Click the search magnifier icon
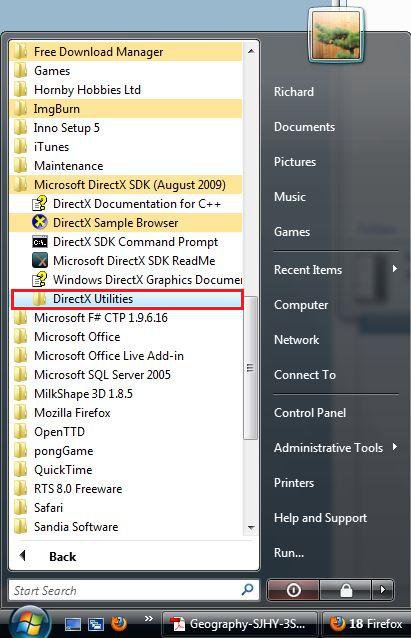 247,590
